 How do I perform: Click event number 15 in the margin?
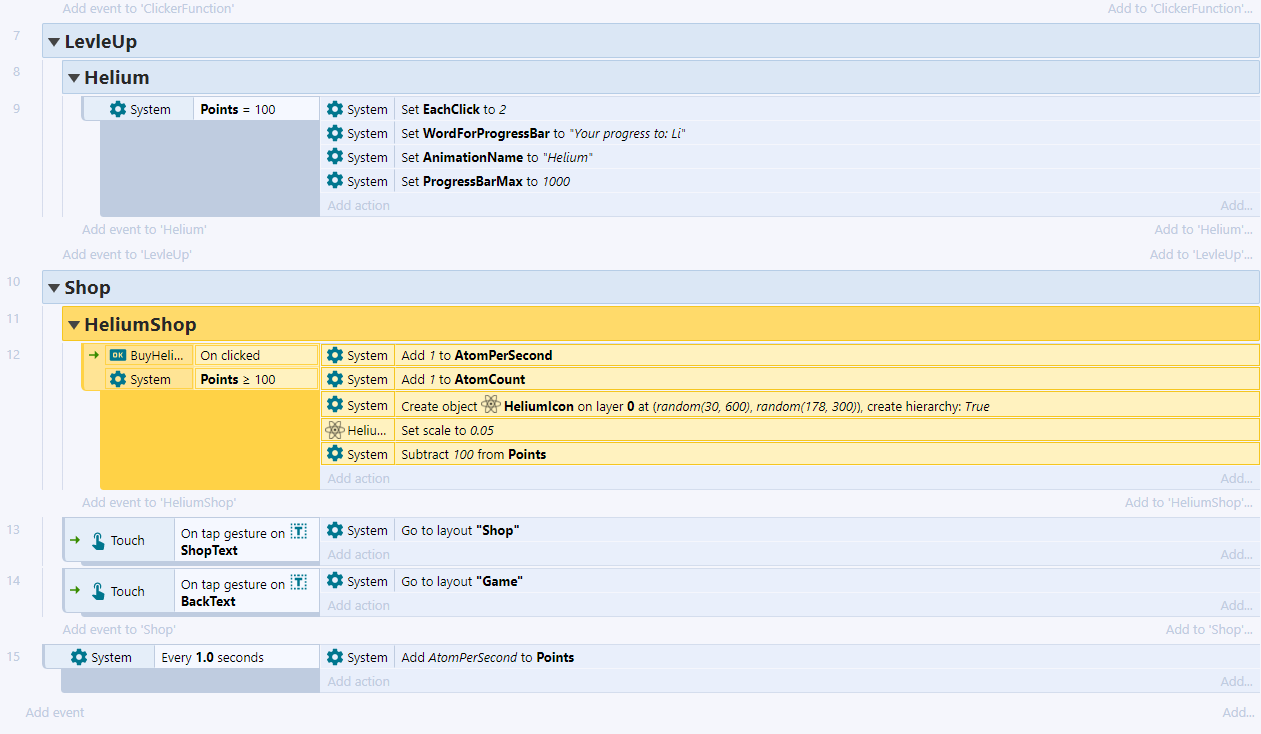pyautogui.click(x=13, y=656)
